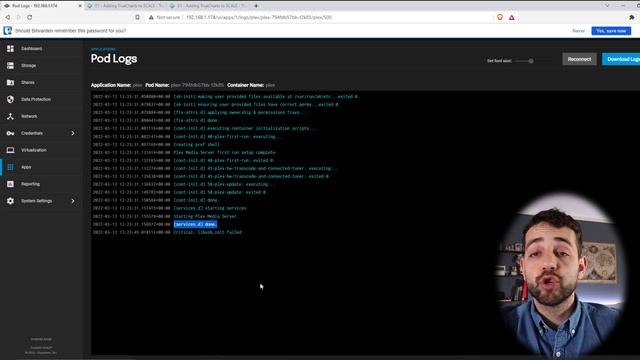Open the Network sidebar icon
This screenshot has height=360, width=640.
(10, 116)
